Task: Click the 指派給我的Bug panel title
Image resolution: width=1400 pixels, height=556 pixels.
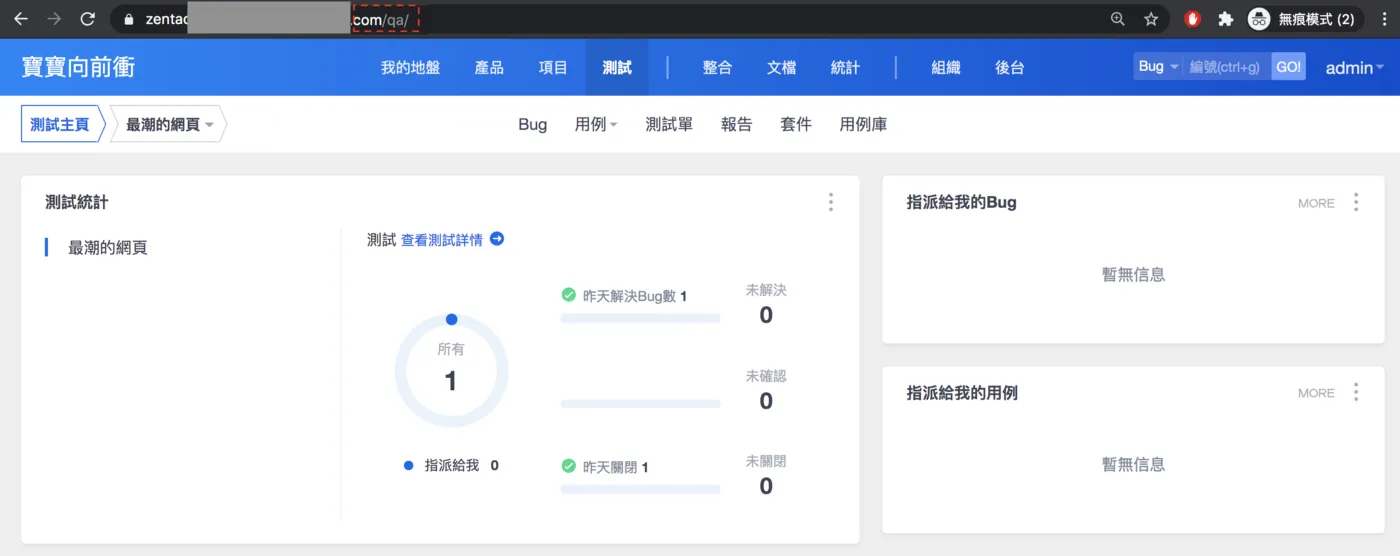Action: [x=961, y=202]
